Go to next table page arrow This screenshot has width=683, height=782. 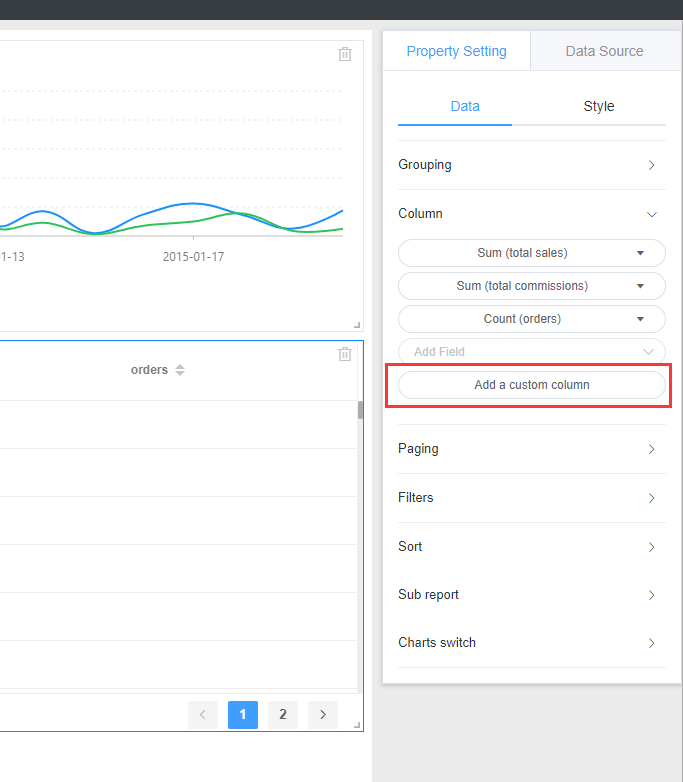(x=323, y=715)
